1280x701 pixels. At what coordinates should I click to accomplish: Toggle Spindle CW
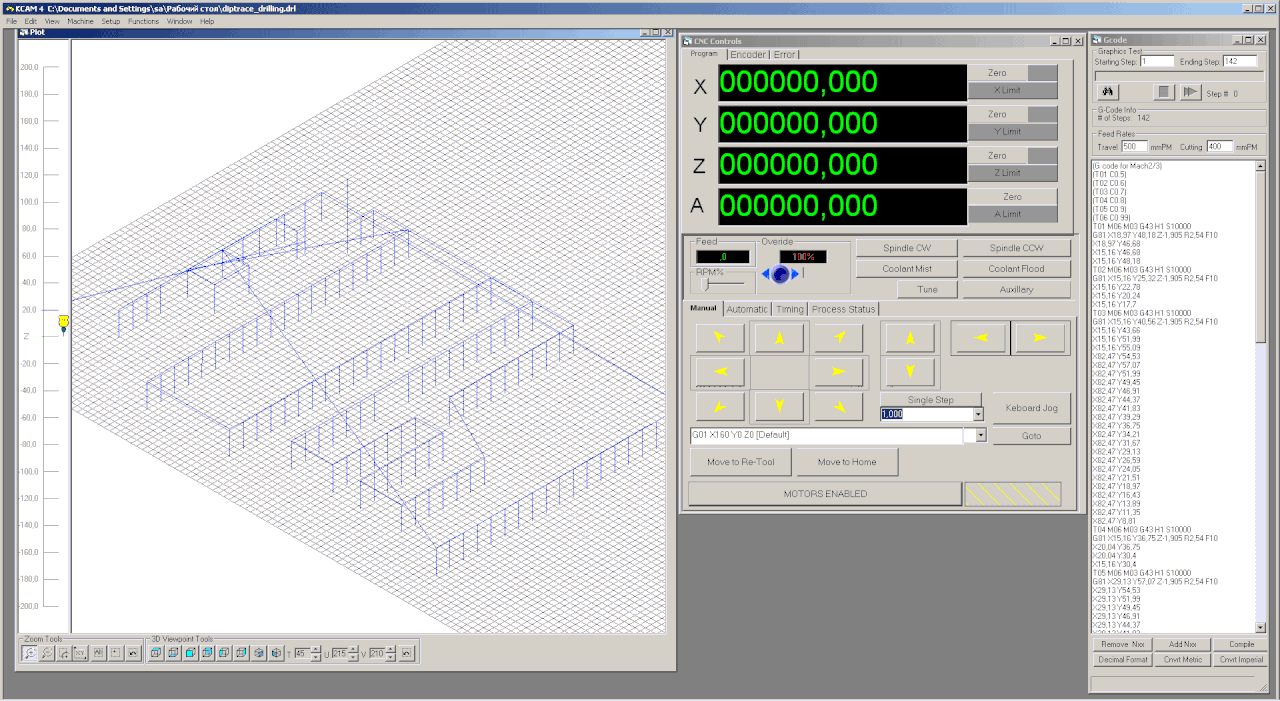(x=907, y=248)
